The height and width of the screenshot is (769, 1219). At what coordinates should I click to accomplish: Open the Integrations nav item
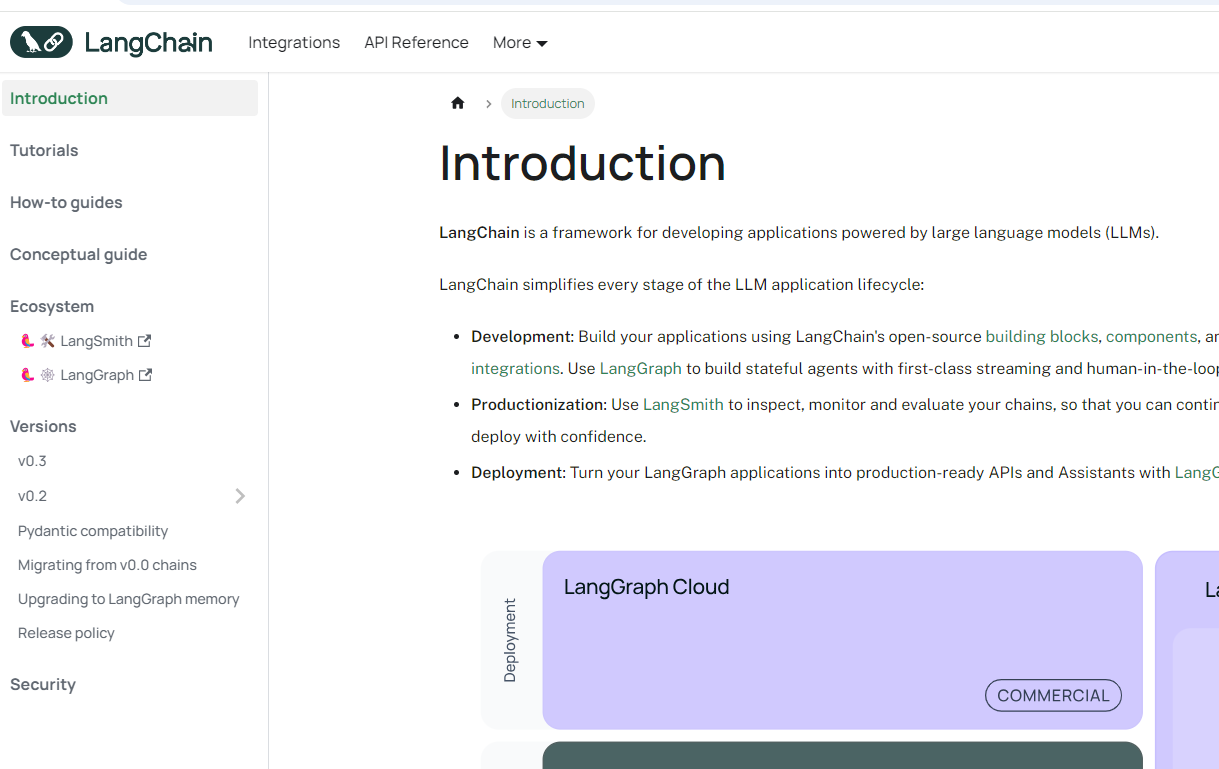point(294,42)
